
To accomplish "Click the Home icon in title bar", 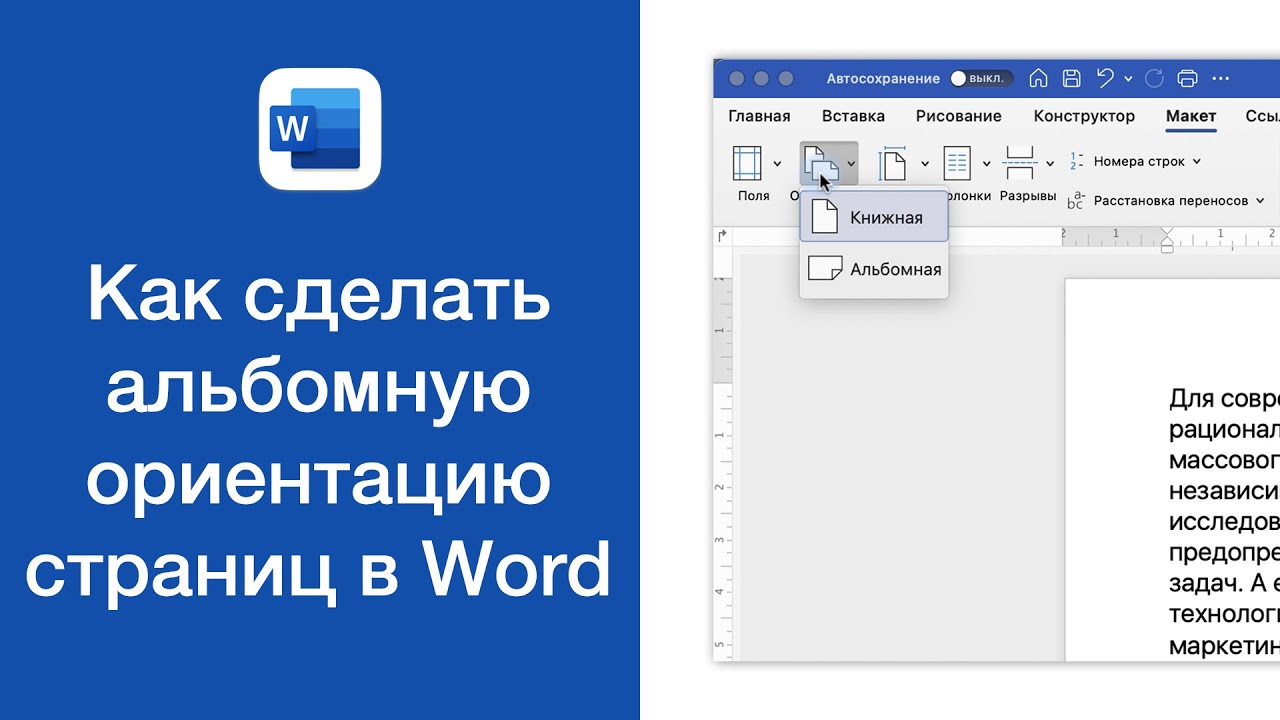I will pyautogui.click(x=1038, y=78).
